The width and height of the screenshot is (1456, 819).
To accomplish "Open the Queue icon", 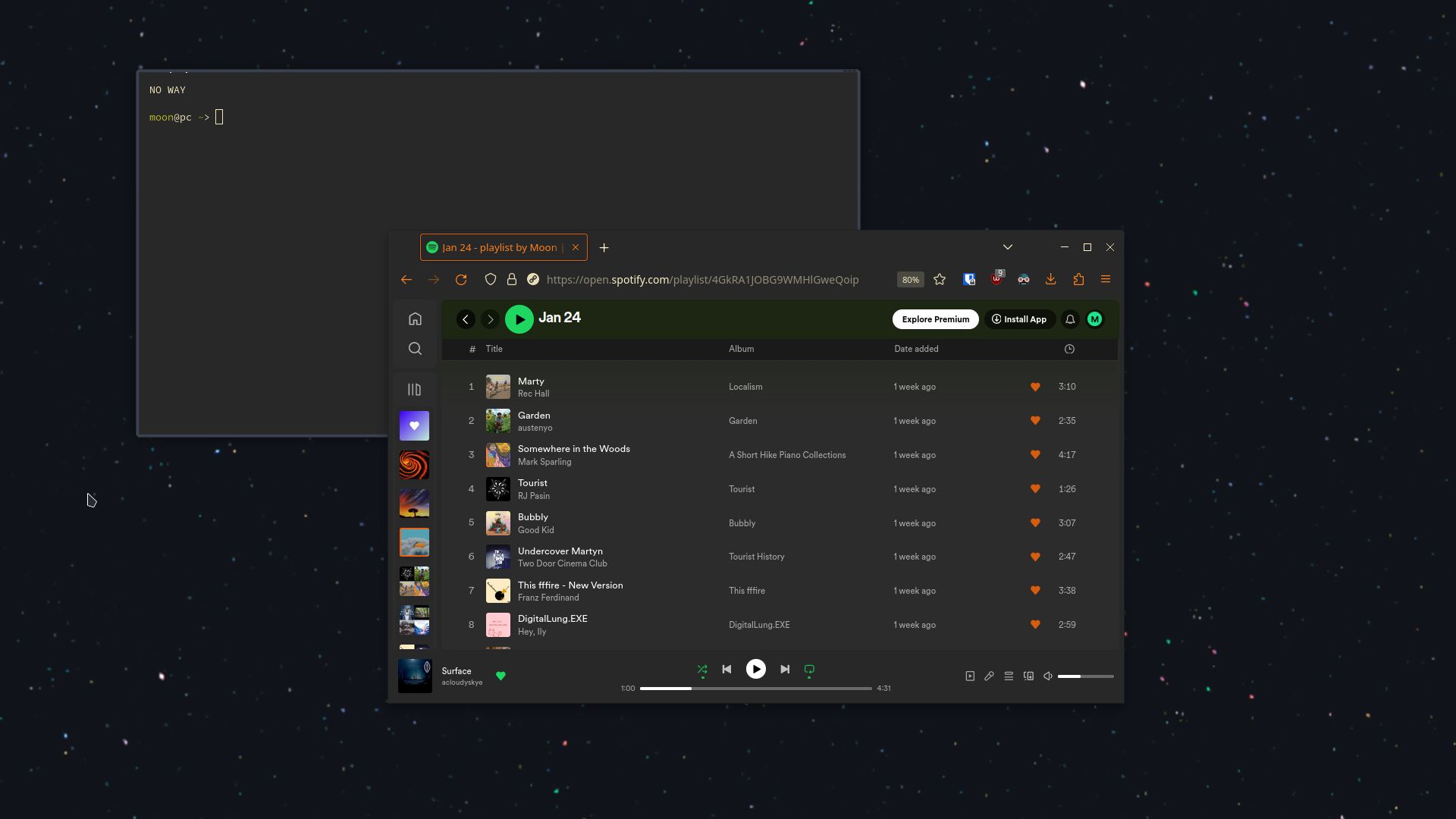I will (x=1009, y=676).
